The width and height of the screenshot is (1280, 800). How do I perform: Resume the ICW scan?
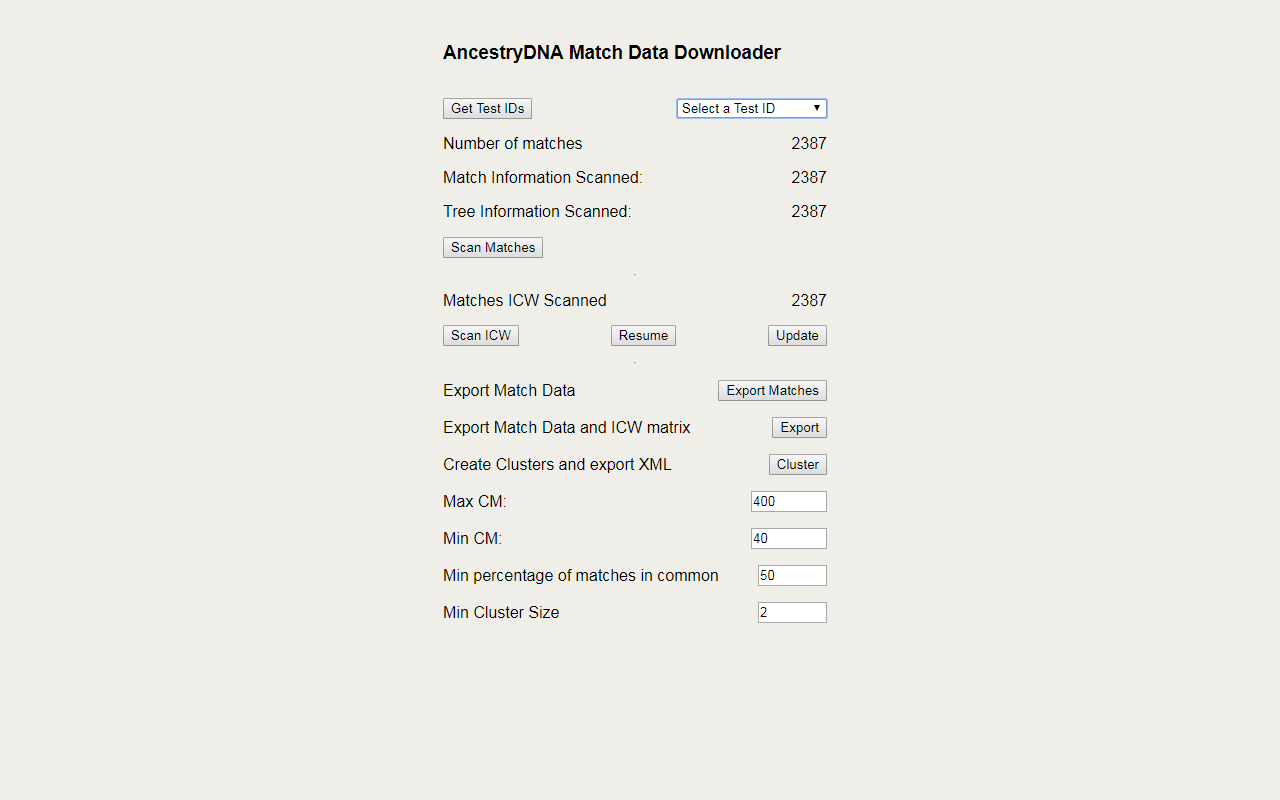[x=643, y=335]
